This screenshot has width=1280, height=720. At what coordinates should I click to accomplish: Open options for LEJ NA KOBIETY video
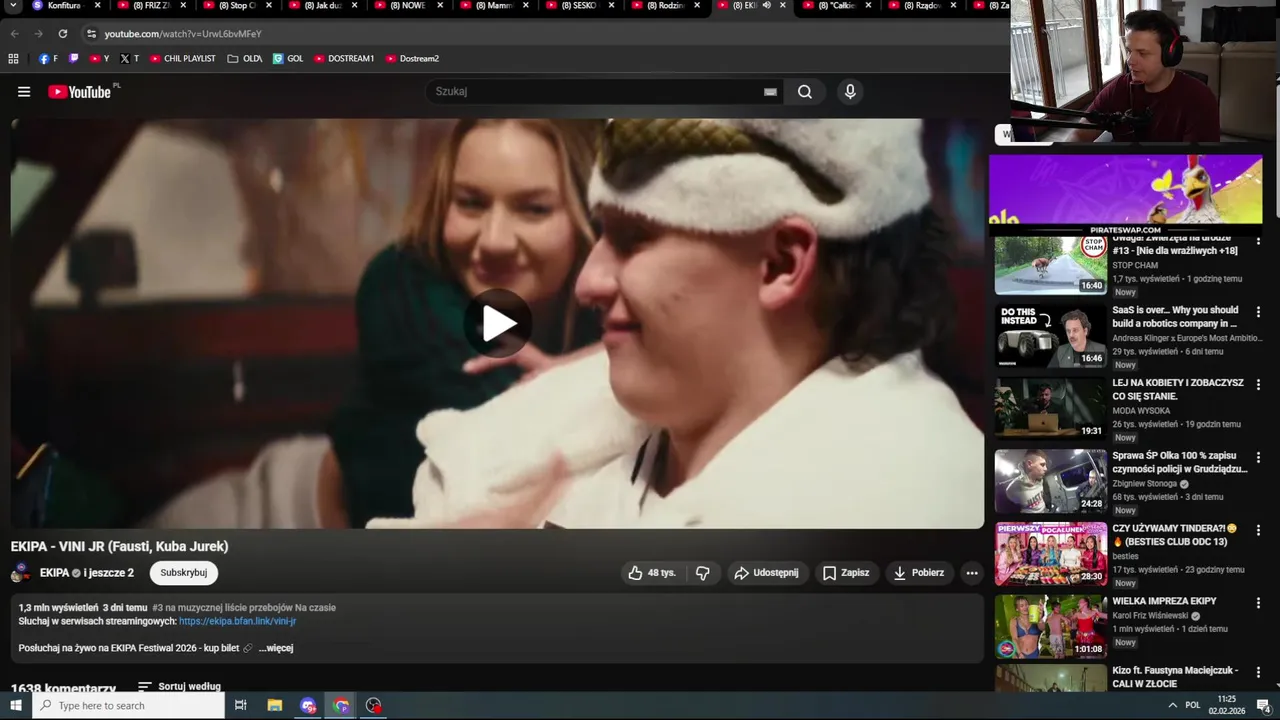[1258, 384]
